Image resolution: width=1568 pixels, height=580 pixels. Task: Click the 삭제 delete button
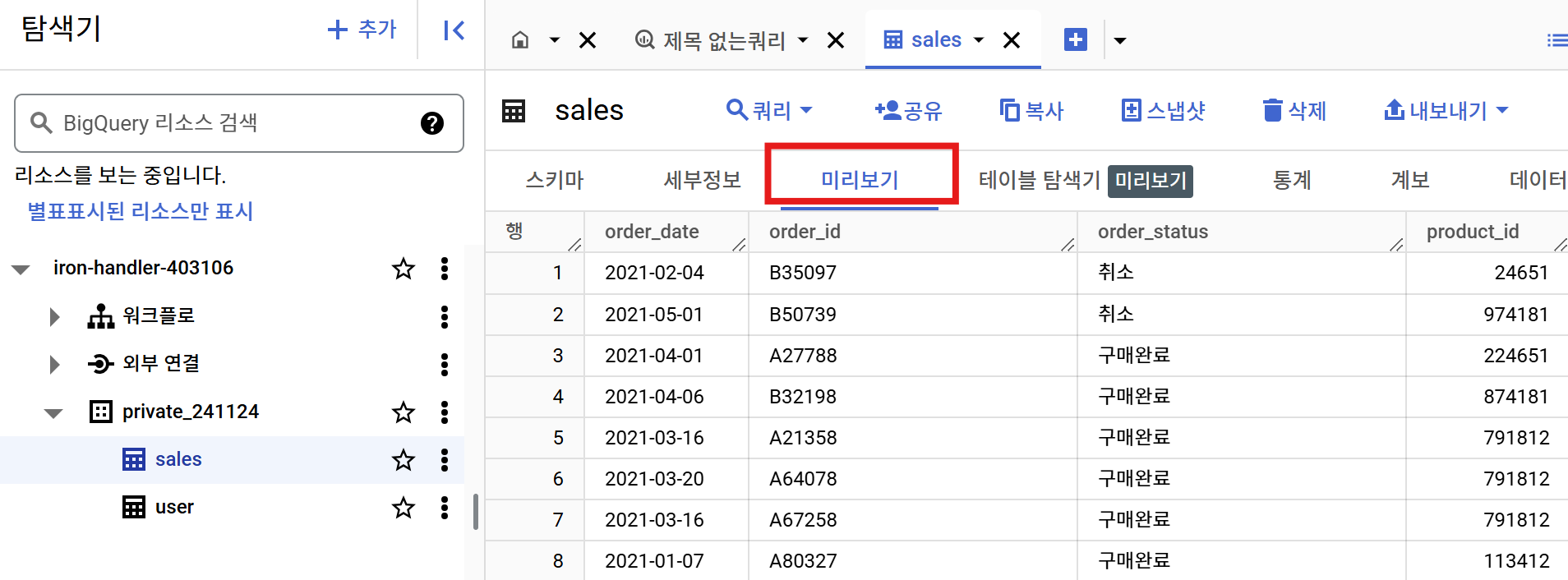click(1294, 110)
